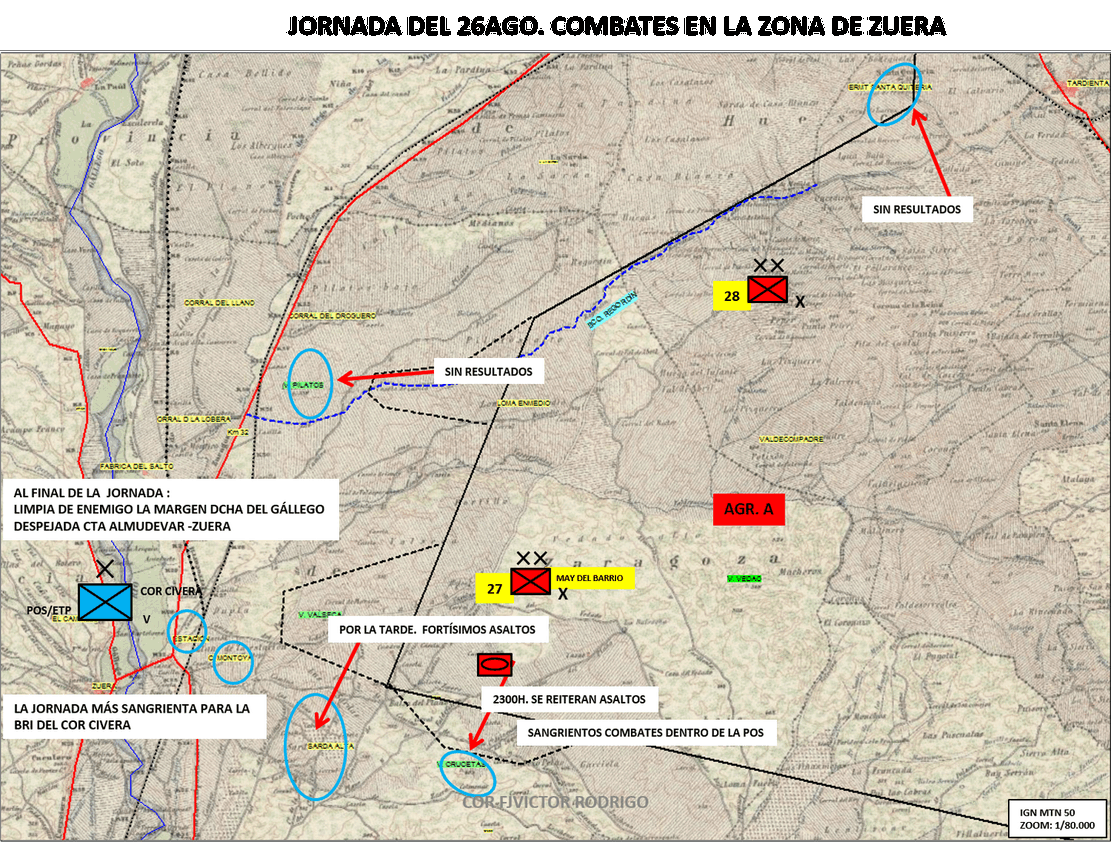Click the yellow 27 number box
1111x842 pixels.
[x=494, y=588]
